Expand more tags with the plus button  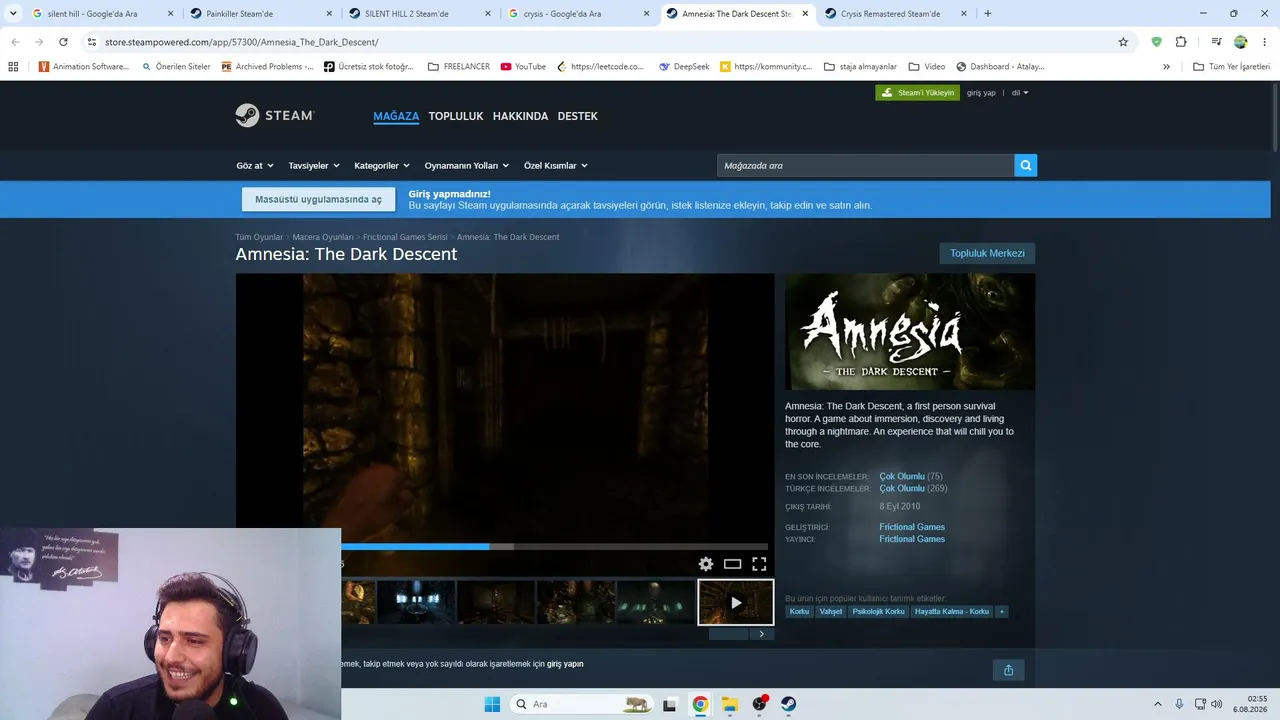pyautogui.click(x=1001, y=611)
